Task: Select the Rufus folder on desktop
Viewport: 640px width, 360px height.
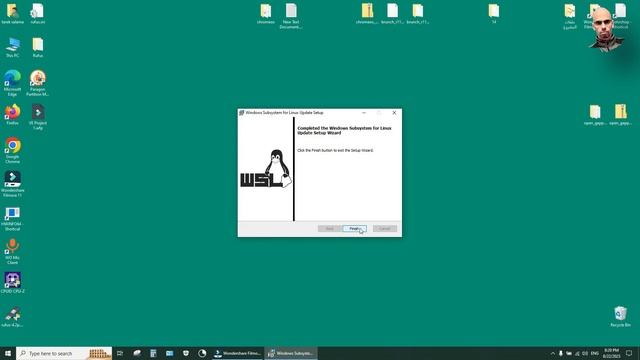Action: pyautogui.click(x=38, y=47)
